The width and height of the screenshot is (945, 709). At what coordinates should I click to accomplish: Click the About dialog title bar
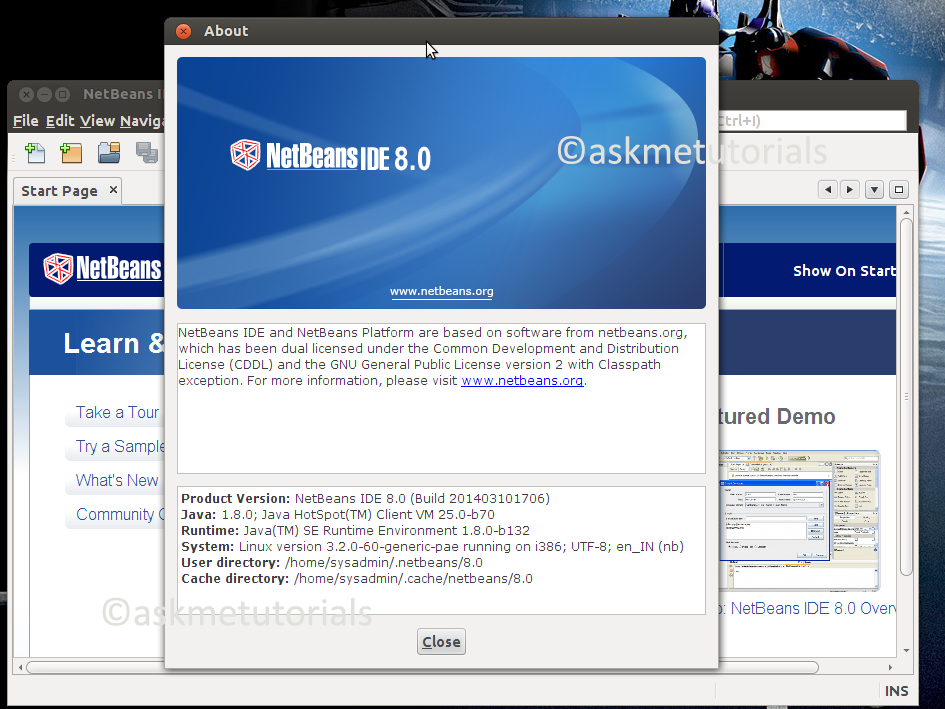pos(441,31)
